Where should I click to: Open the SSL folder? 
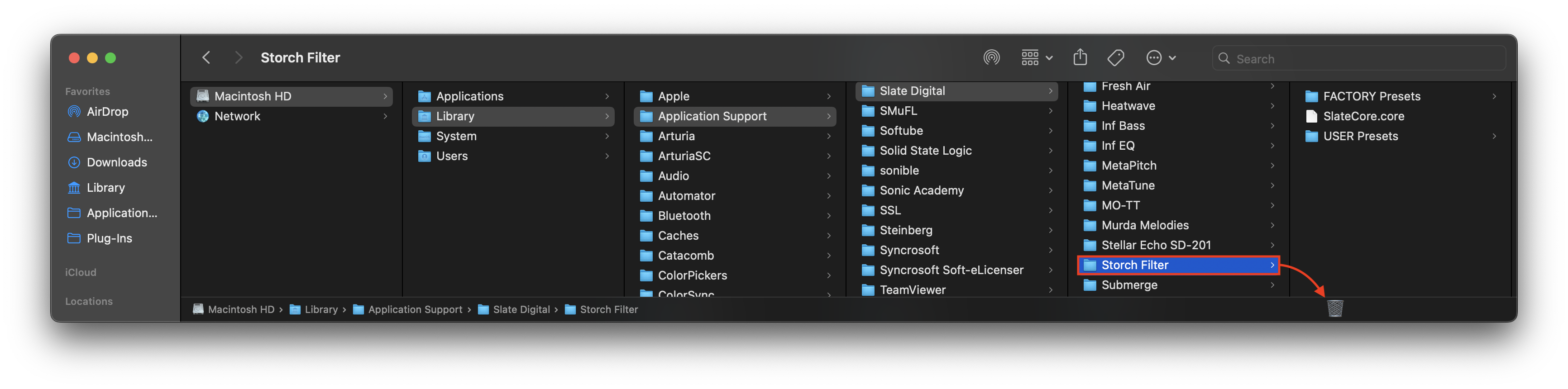(957, 210)
